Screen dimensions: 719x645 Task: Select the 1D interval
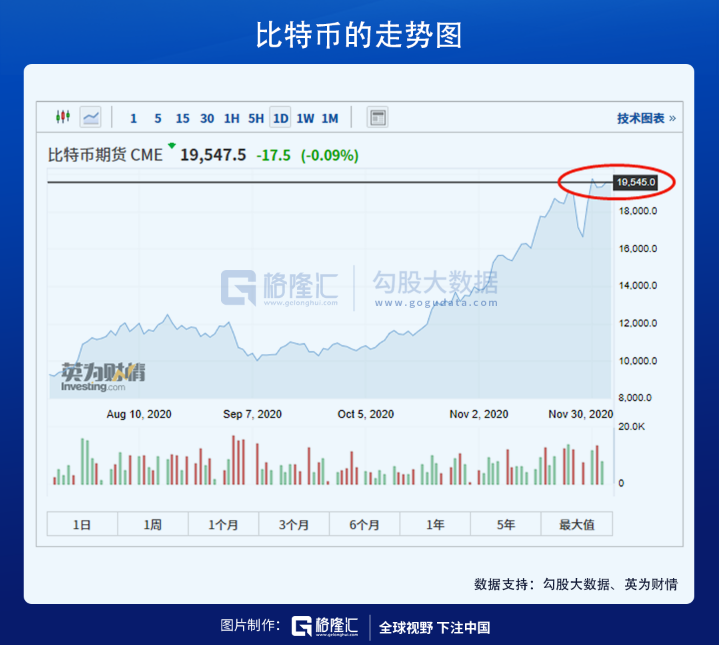tap(280, 118)
